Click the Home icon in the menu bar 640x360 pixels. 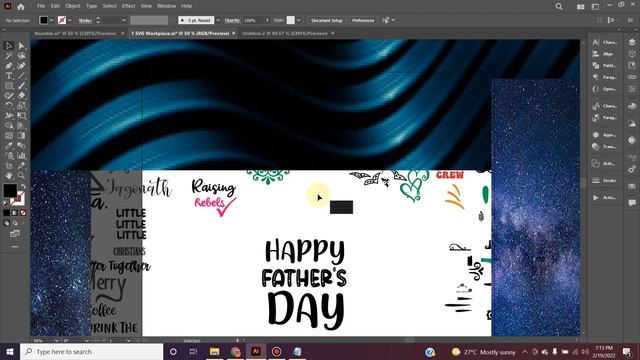click(x=21, y=7)
